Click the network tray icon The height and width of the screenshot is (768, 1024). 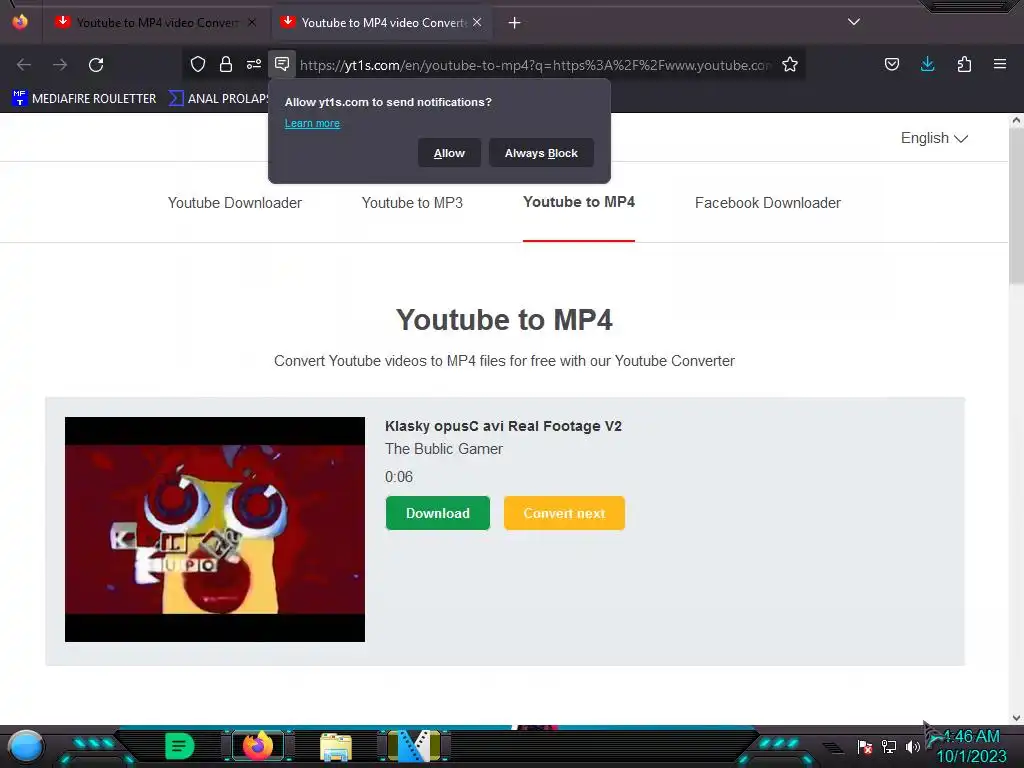click(x=889, y=746)
